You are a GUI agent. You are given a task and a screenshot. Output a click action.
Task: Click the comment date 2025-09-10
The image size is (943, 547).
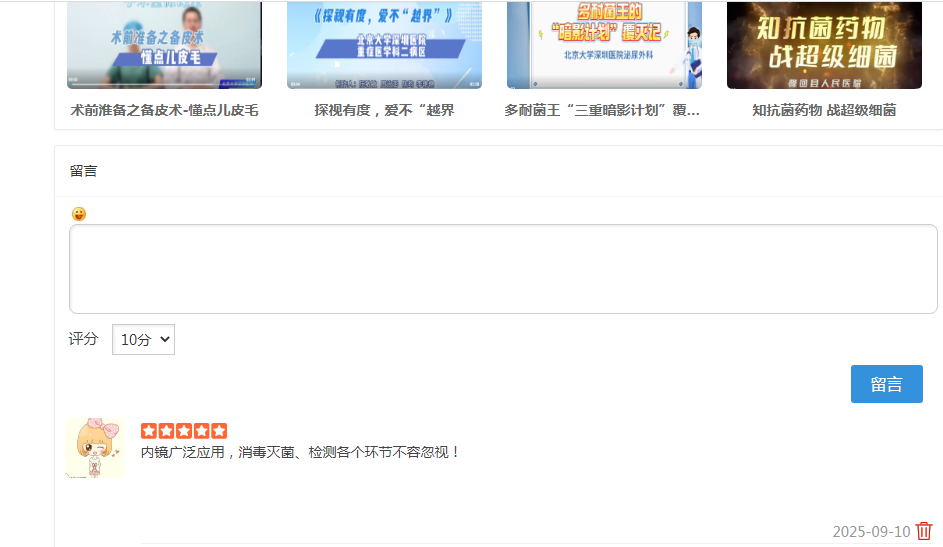tap(871, 532)
